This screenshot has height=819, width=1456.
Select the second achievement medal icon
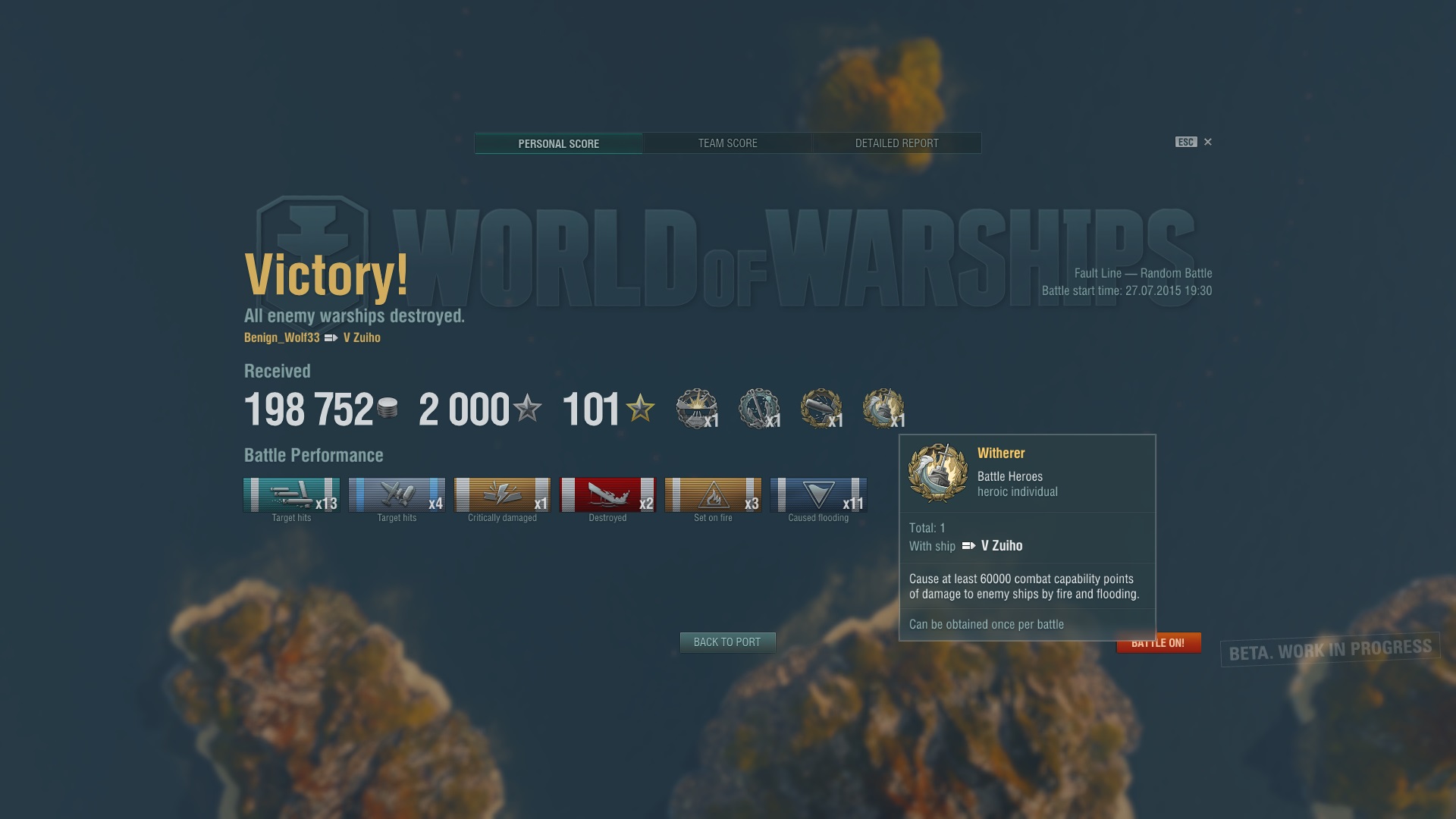[759, 409]
